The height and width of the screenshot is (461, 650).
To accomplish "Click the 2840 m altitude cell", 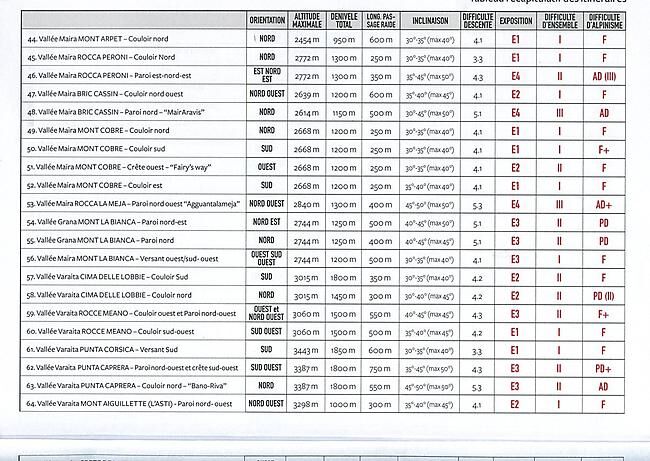I will coord(306,205).
